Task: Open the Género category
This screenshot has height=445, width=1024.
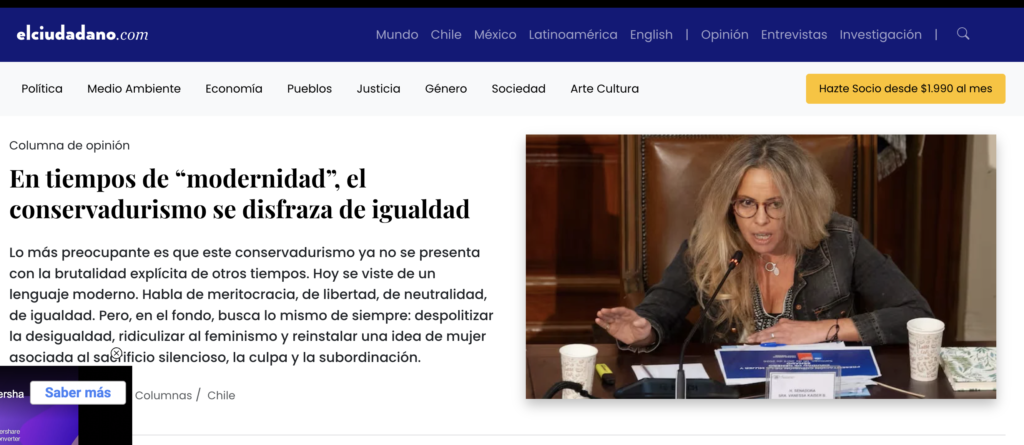Action: pos(446,89)
